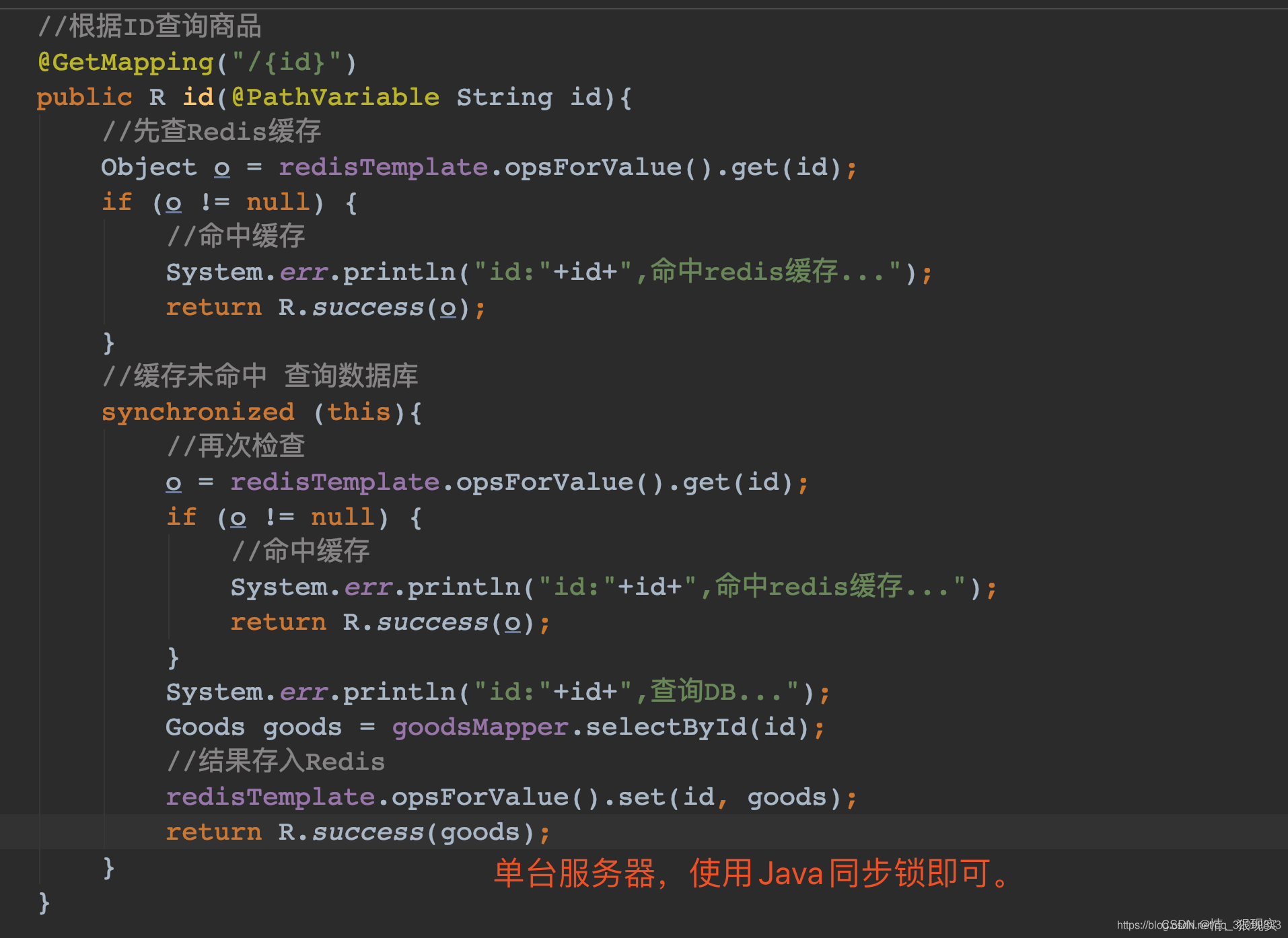Click the comment //结果存入Redis

tap(276, 762)
